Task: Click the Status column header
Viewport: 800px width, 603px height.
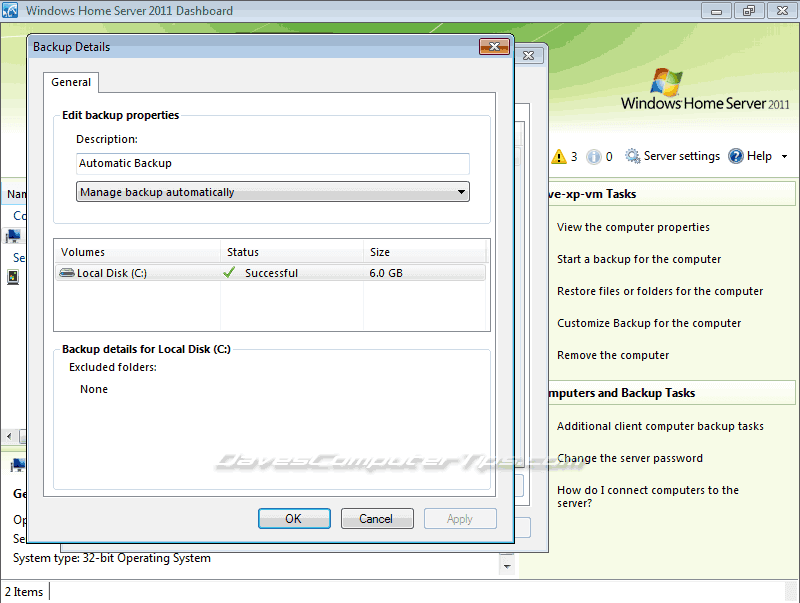Action: pyautogui.click(x=292, y=252)
